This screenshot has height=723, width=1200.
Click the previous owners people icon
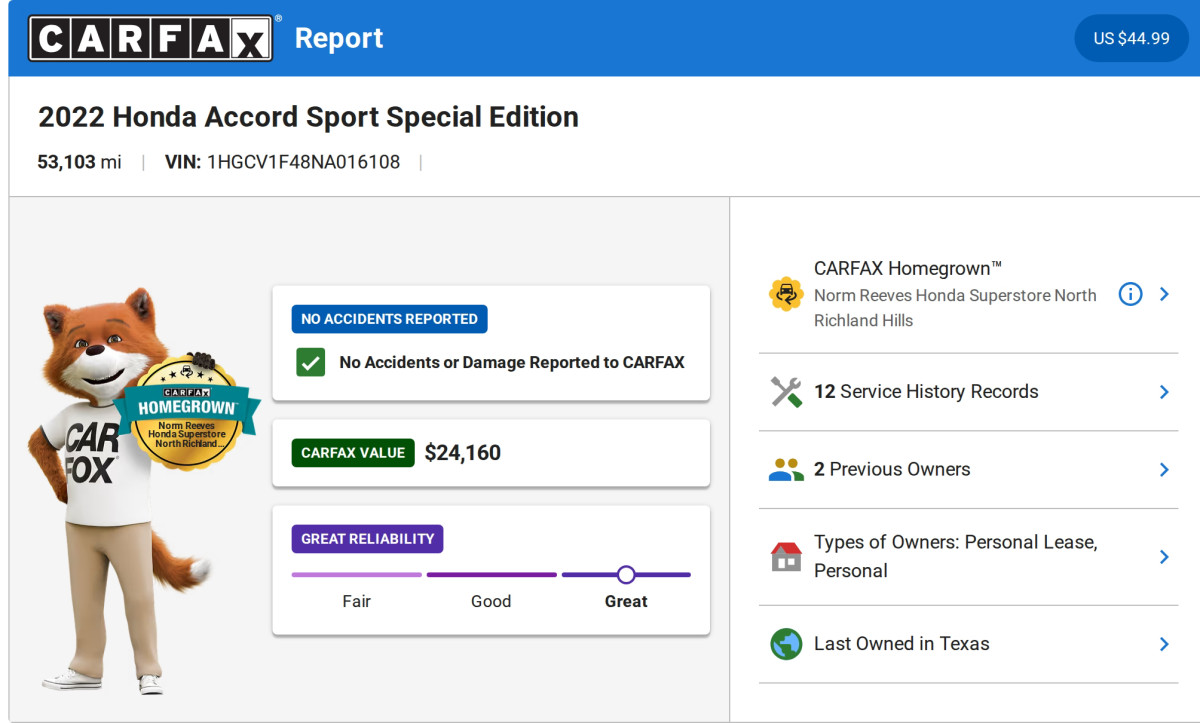click(786, 470)
